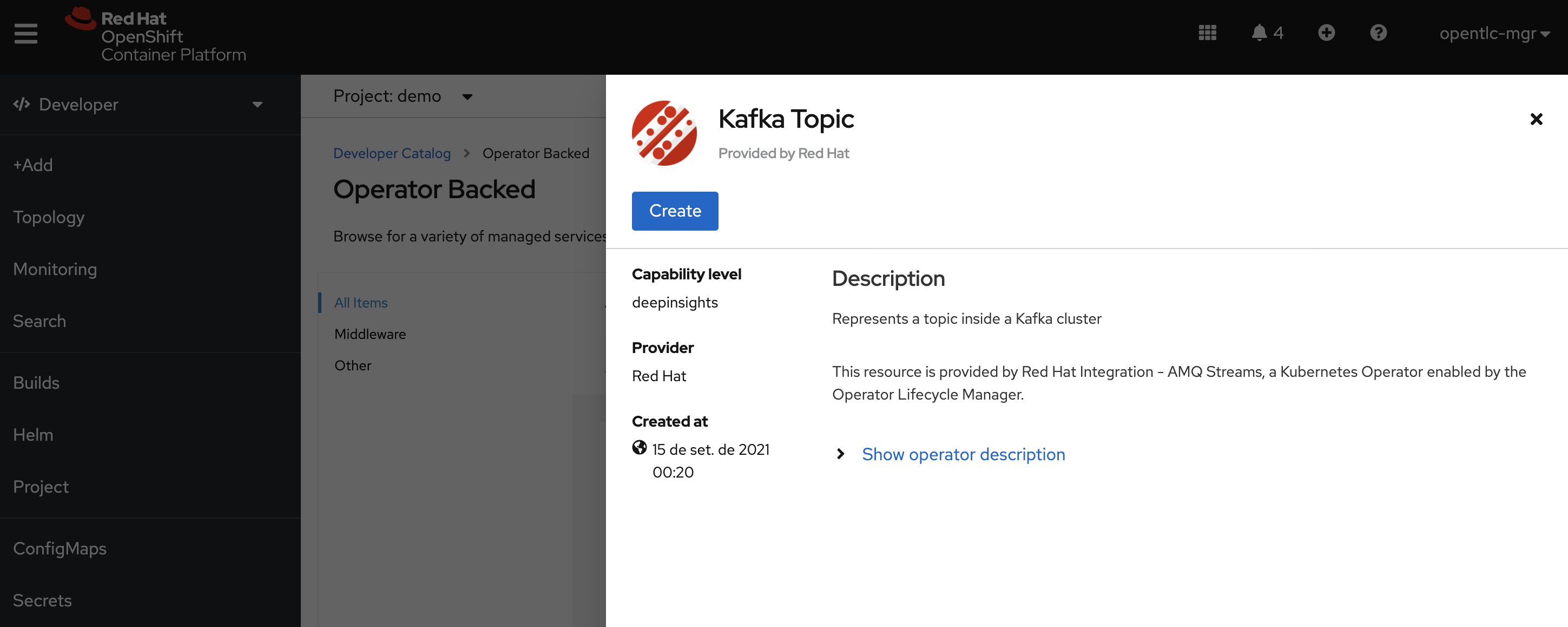This screenshot has height=627, width=1568.
Task: Open the opentlc-mgr user menu
Action: pos(1494,34)
